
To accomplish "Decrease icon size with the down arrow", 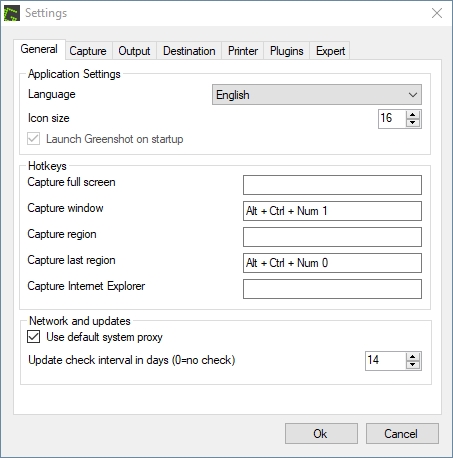I will pyautogui.click(x=413, y=123).
